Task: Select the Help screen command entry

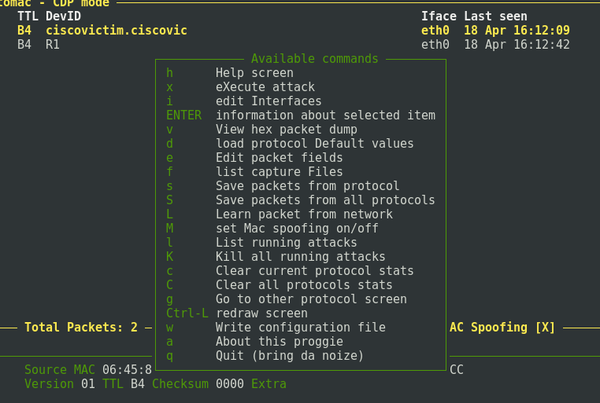Action: click(254, 73)
